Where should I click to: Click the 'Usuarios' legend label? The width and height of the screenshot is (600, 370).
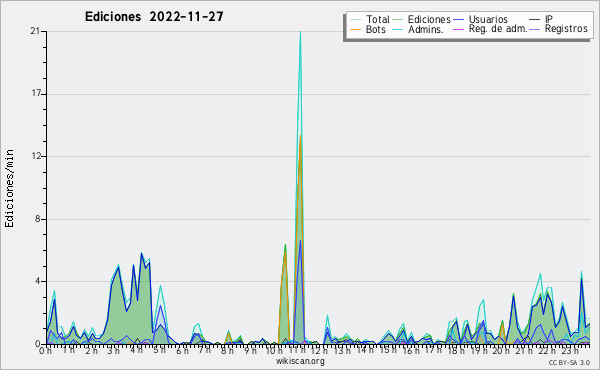tap(488, 19)
